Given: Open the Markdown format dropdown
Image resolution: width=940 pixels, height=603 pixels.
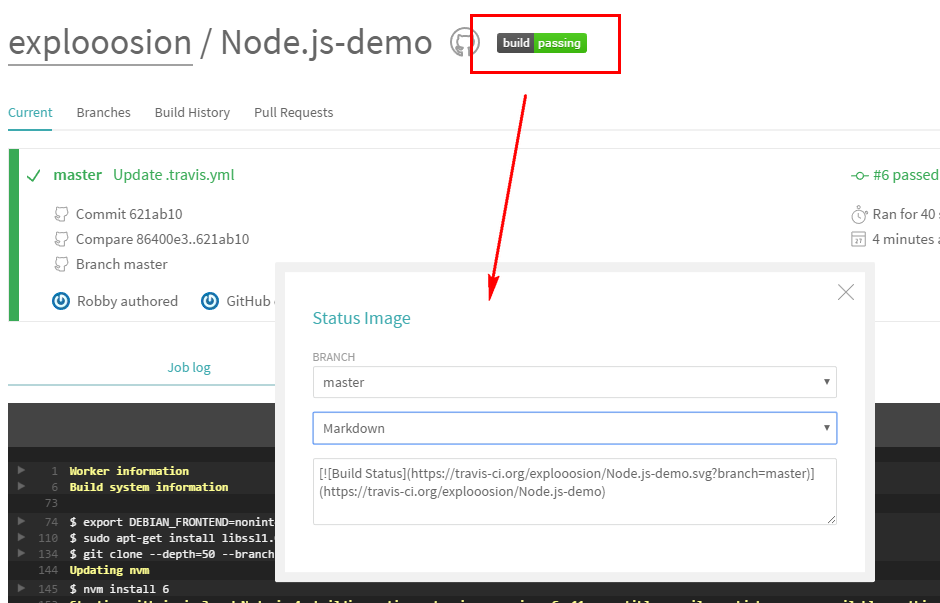Looking at the screenshot, I should (574, 428).
